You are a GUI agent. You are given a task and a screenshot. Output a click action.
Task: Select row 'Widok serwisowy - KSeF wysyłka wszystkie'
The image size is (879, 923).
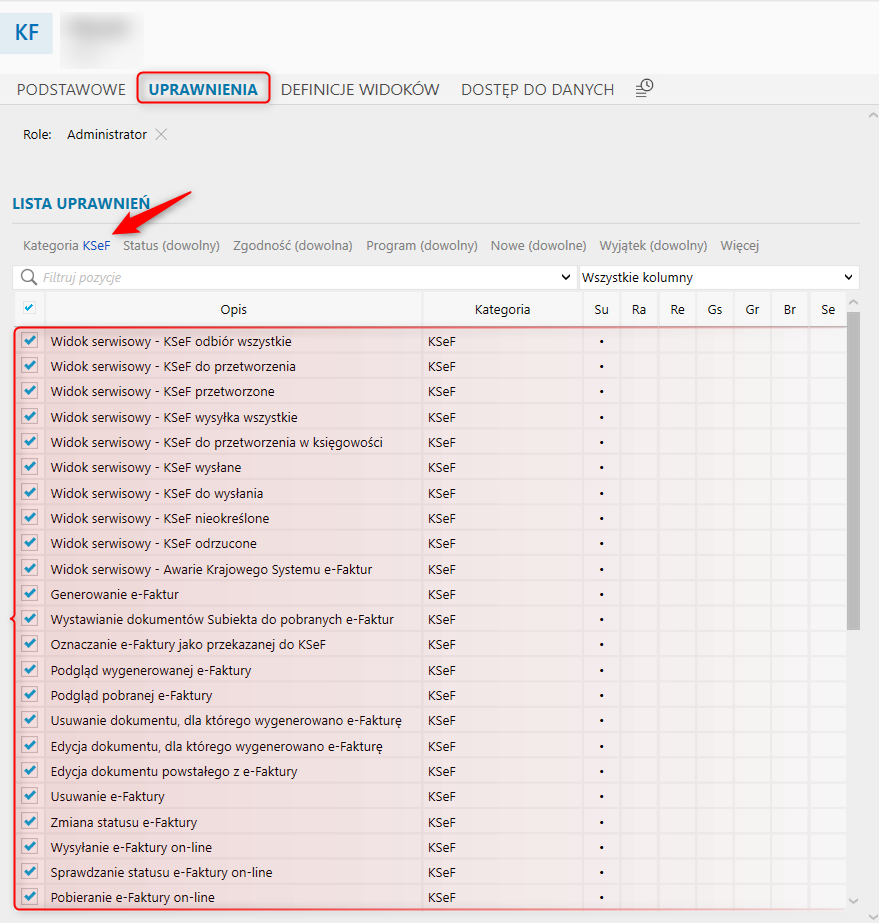coord(430,417)
